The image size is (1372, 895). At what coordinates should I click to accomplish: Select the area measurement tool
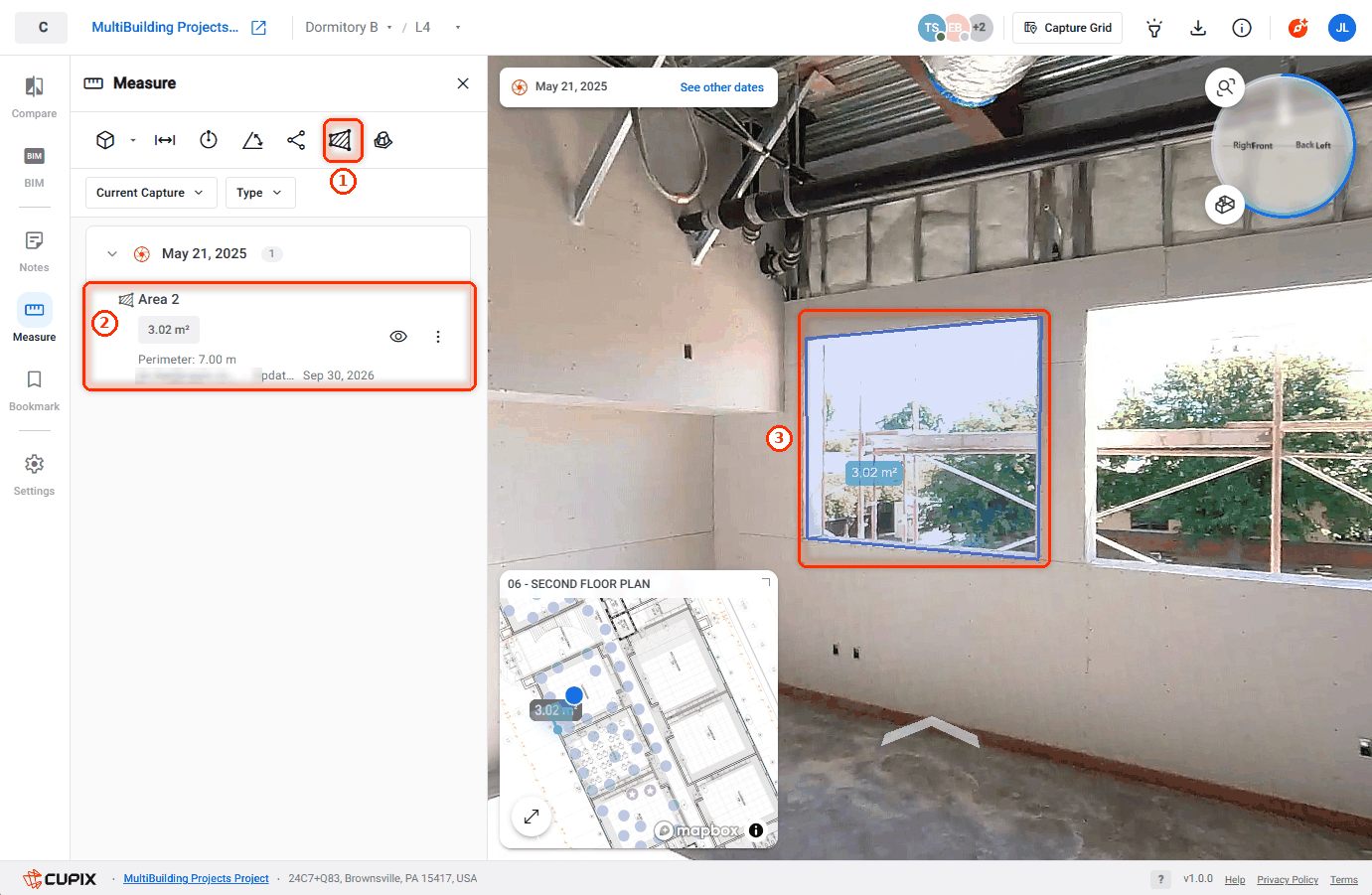[x=341, y=140]
